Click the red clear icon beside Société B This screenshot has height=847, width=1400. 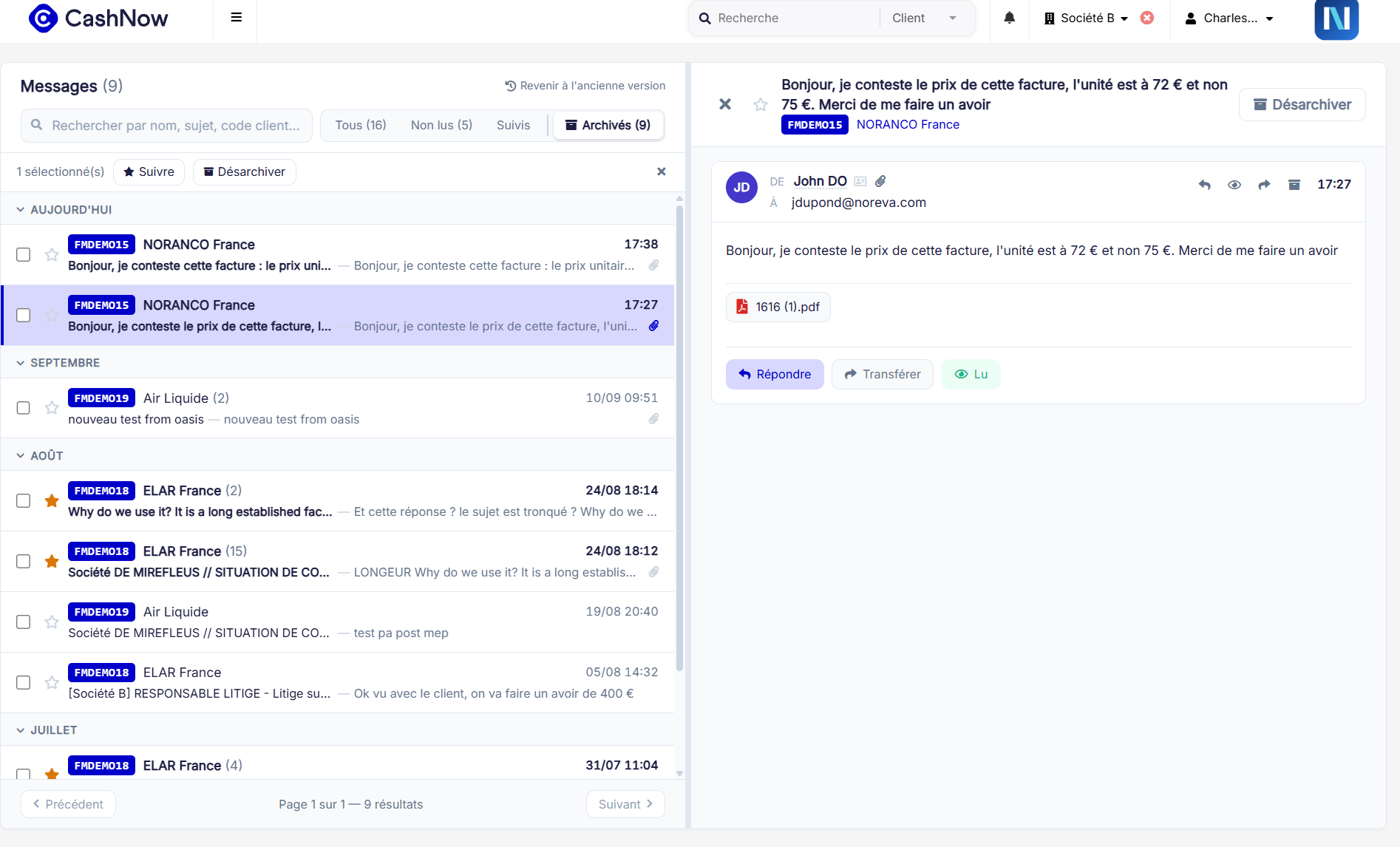click(1146, 18)
